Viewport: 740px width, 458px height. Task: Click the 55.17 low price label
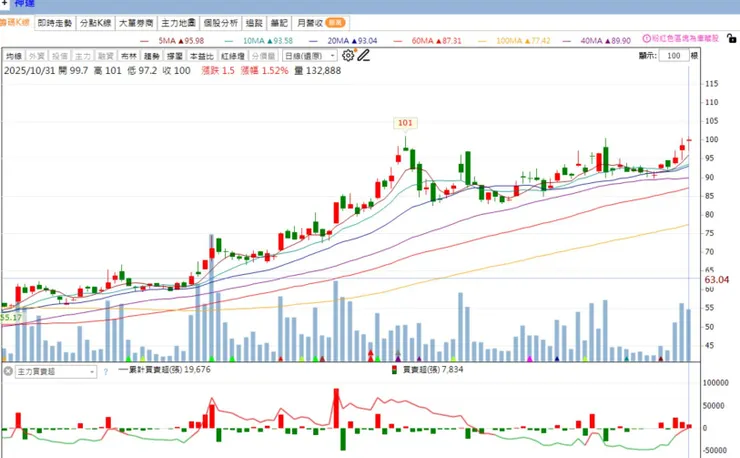pyautogui.click(x=11, y=318)
